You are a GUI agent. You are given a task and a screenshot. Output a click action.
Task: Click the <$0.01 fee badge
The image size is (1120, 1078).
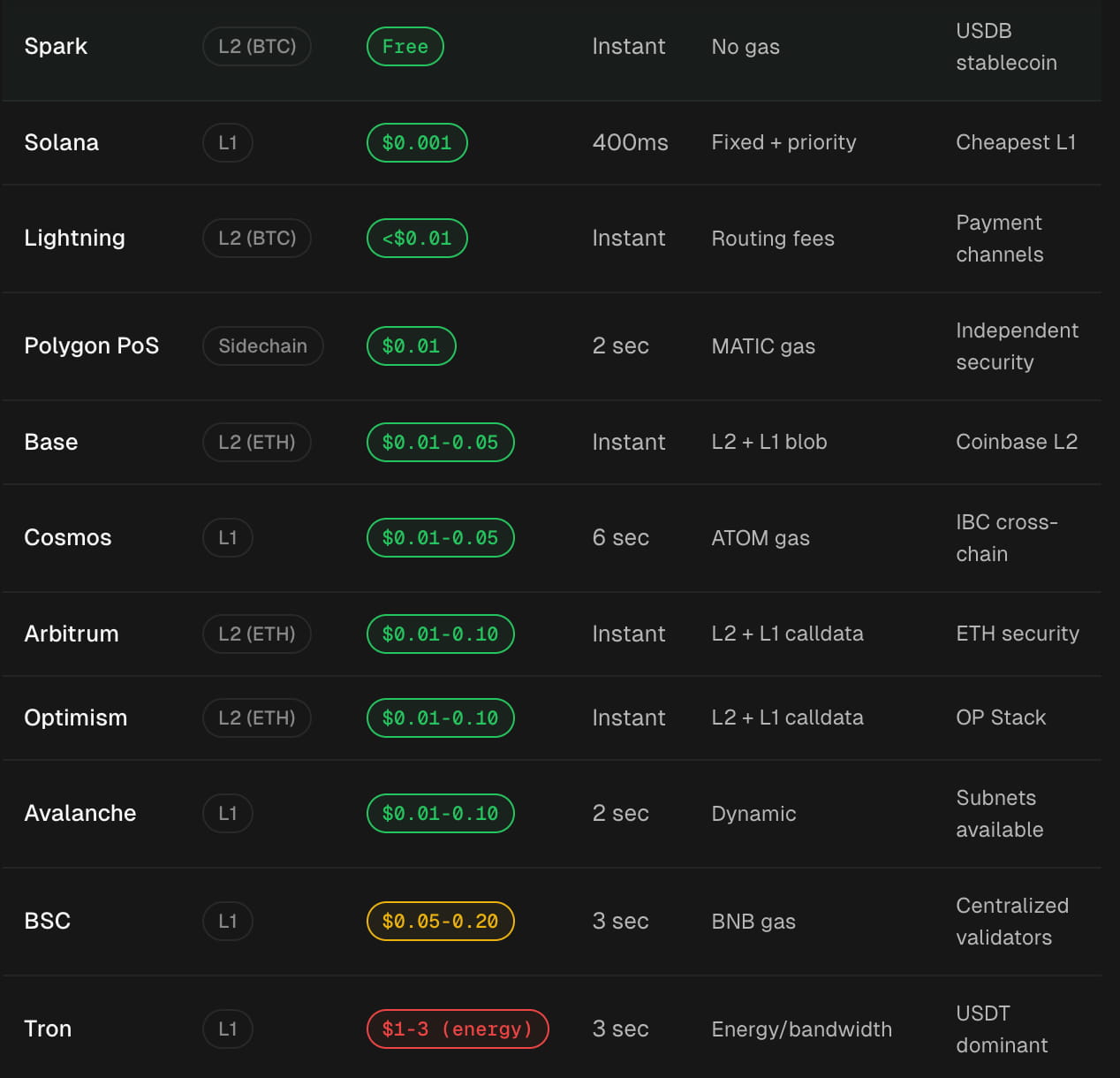[417, 238]
